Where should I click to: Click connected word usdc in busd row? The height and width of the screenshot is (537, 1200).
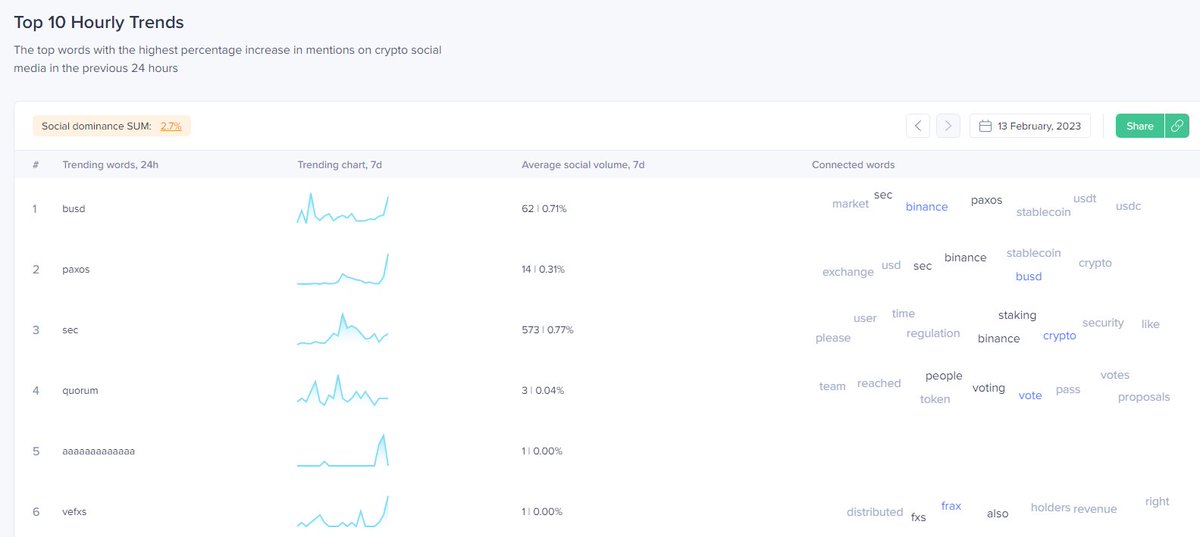pos(1128,206)
